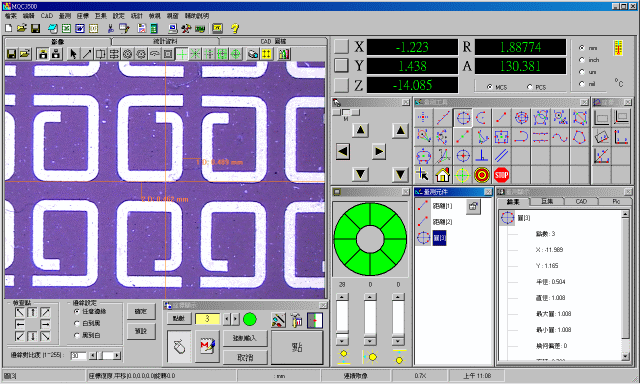Click the Z-axis down arrow
Image resolution: width=640 pixels, height=384 pixels.
400,175
